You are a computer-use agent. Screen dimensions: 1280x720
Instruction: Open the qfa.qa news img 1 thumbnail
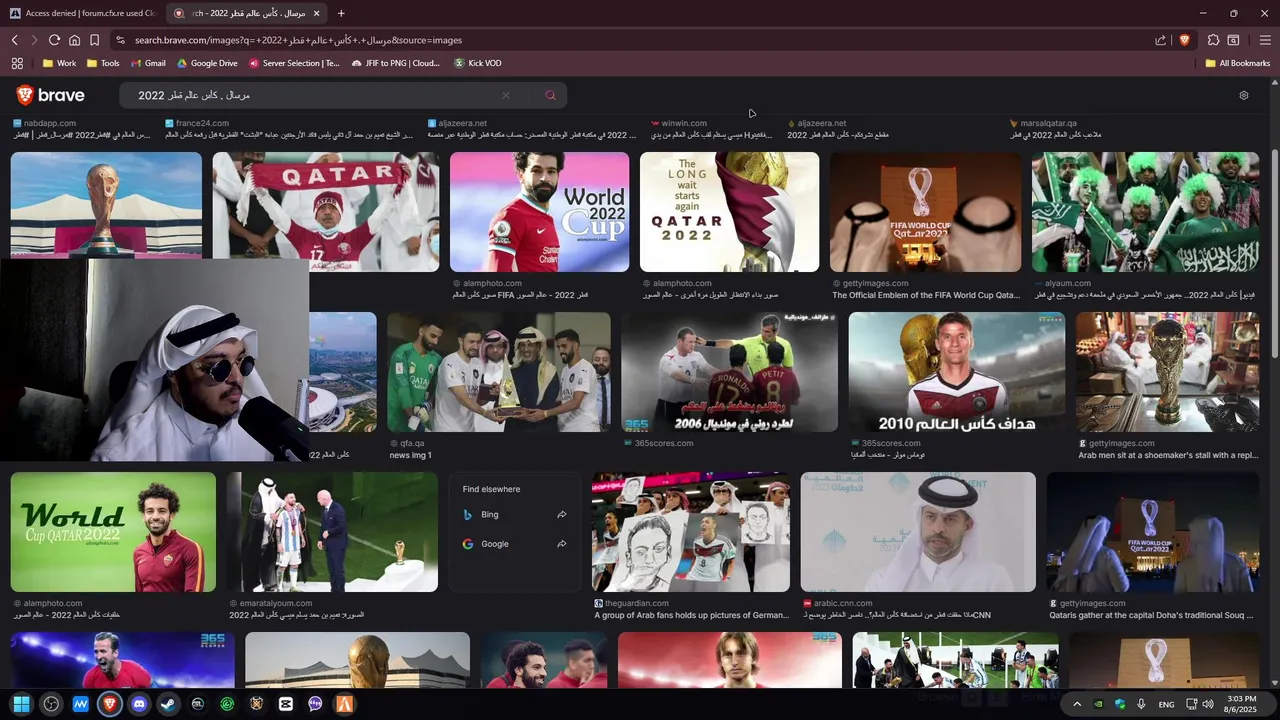[499, 372]
